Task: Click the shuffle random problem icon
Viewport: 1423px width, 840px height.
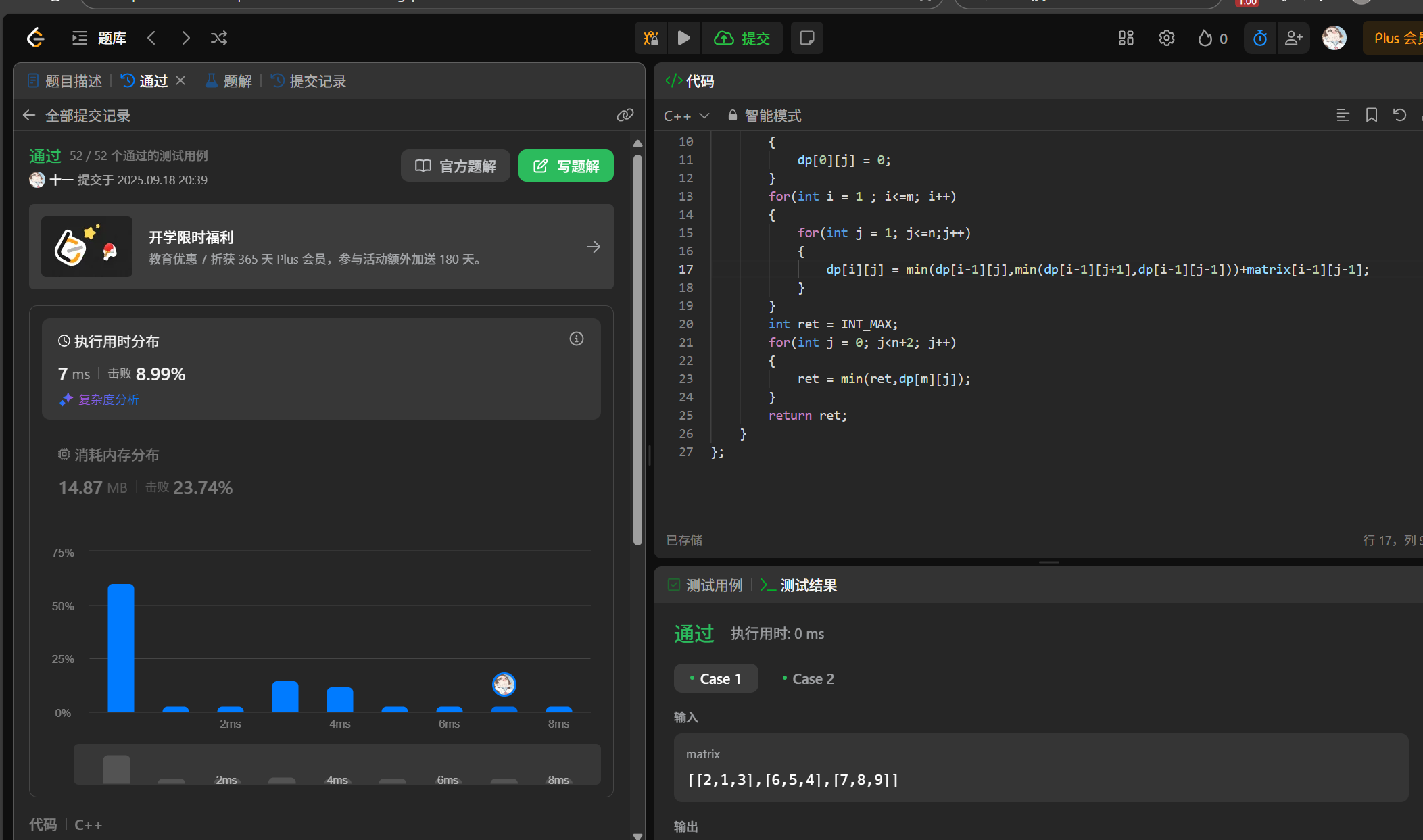Action: click(218, 38)
